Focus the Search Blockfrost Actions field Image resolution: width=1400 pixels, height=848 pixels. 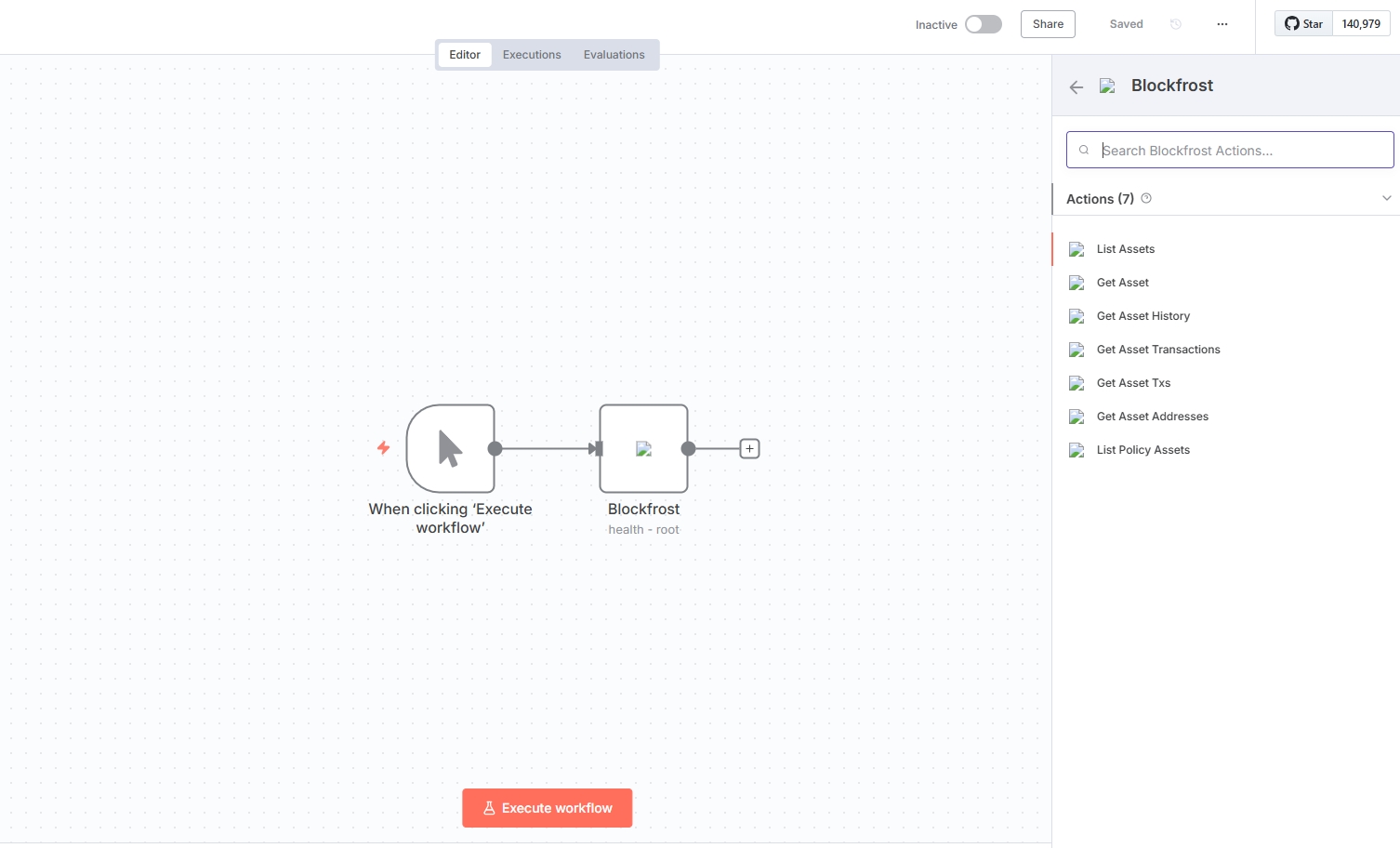[1230, 150]
